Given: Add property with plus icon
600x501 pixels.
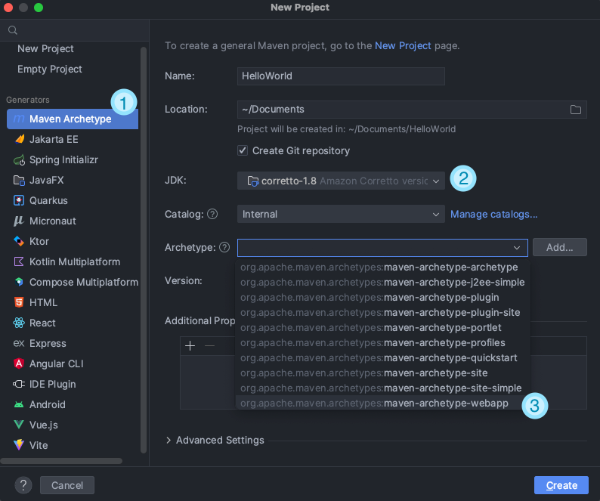Looking at the screenshot, I should [190, 346].
